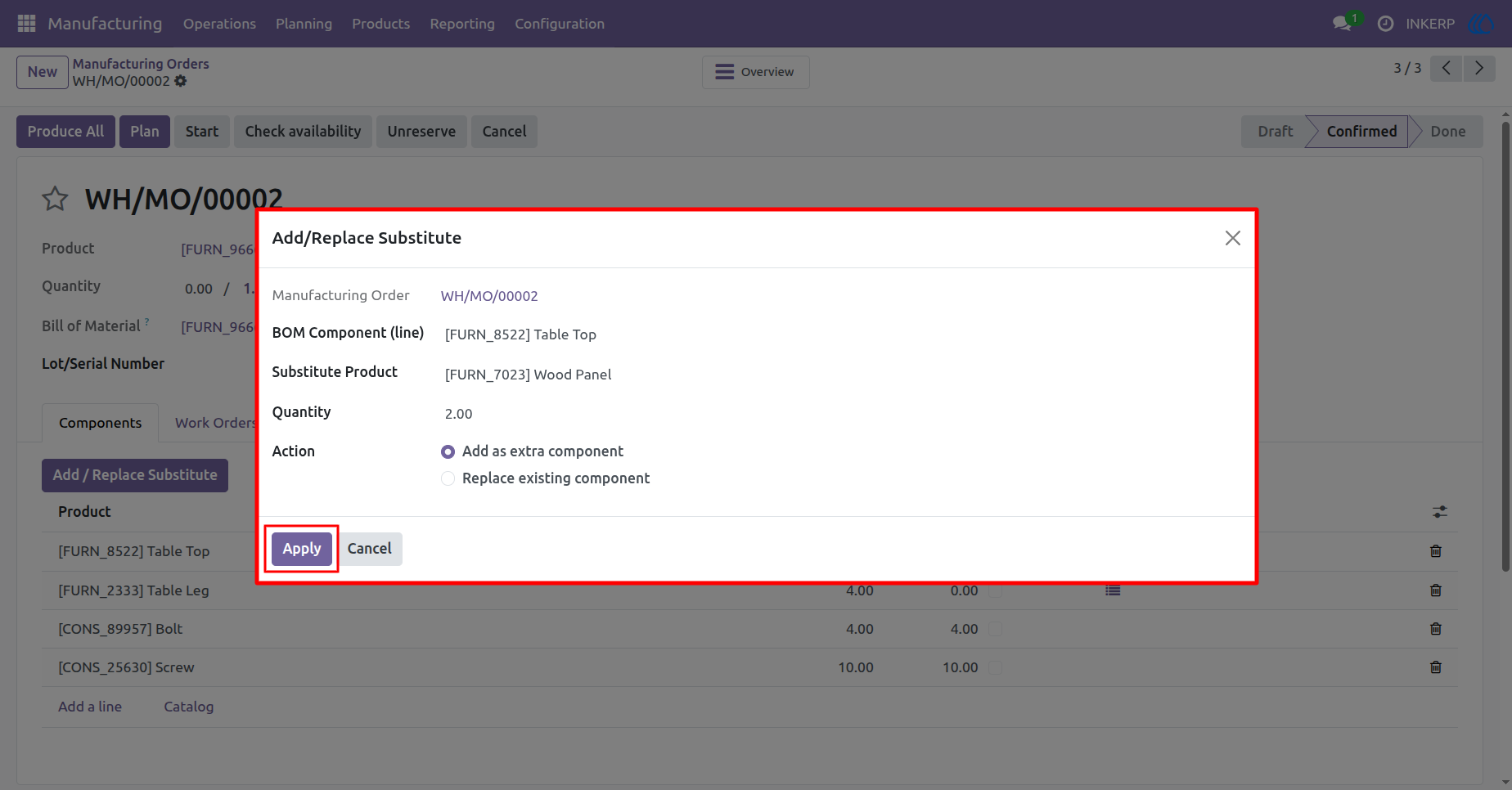Toggle consumed checkbox for Screw
The width and height of the screenshot is (1512, 790).
point(996,667)
